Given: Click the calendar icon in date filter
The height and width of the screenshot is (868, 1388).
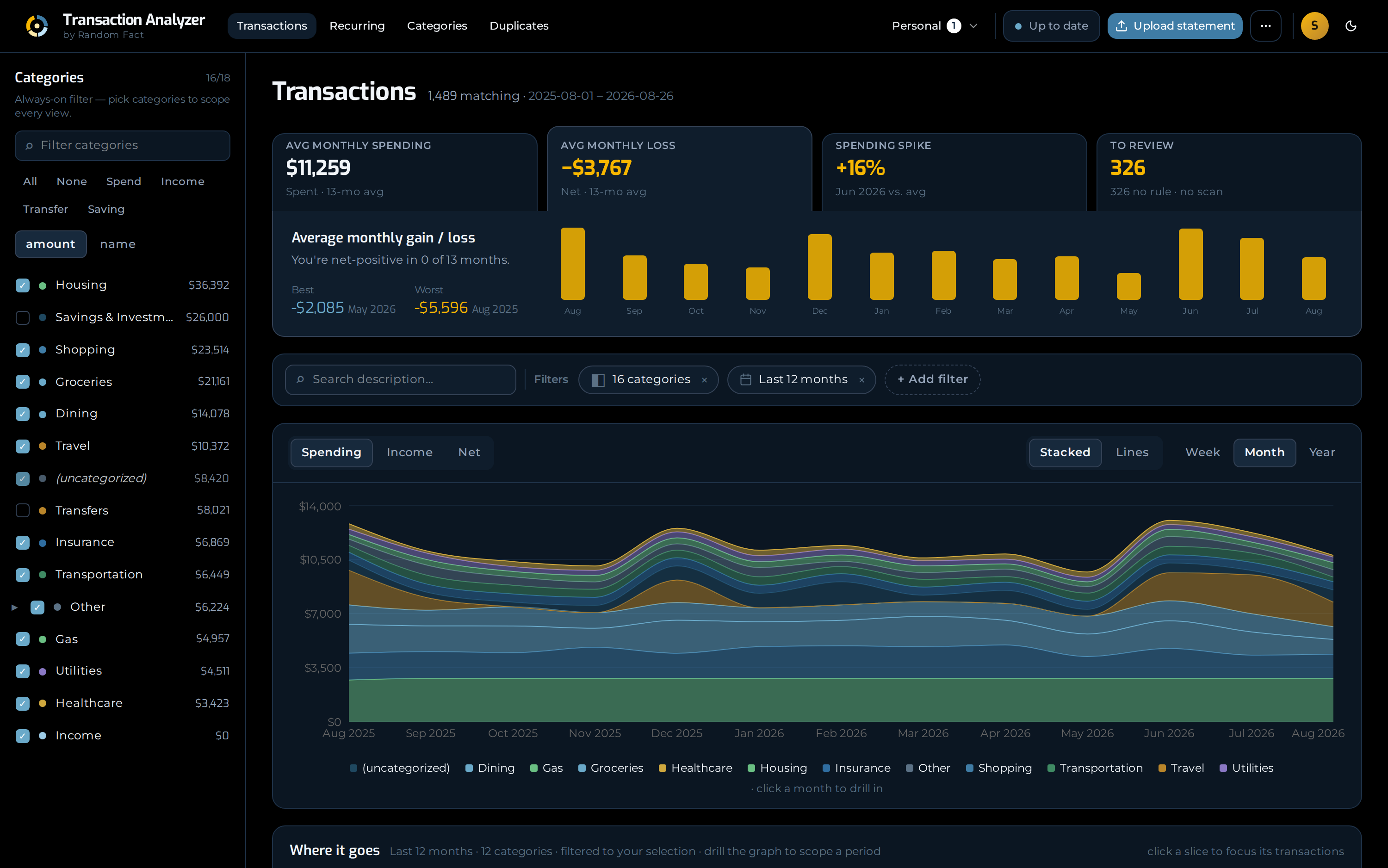Looking at the screenshot, I should pos(746,379).
